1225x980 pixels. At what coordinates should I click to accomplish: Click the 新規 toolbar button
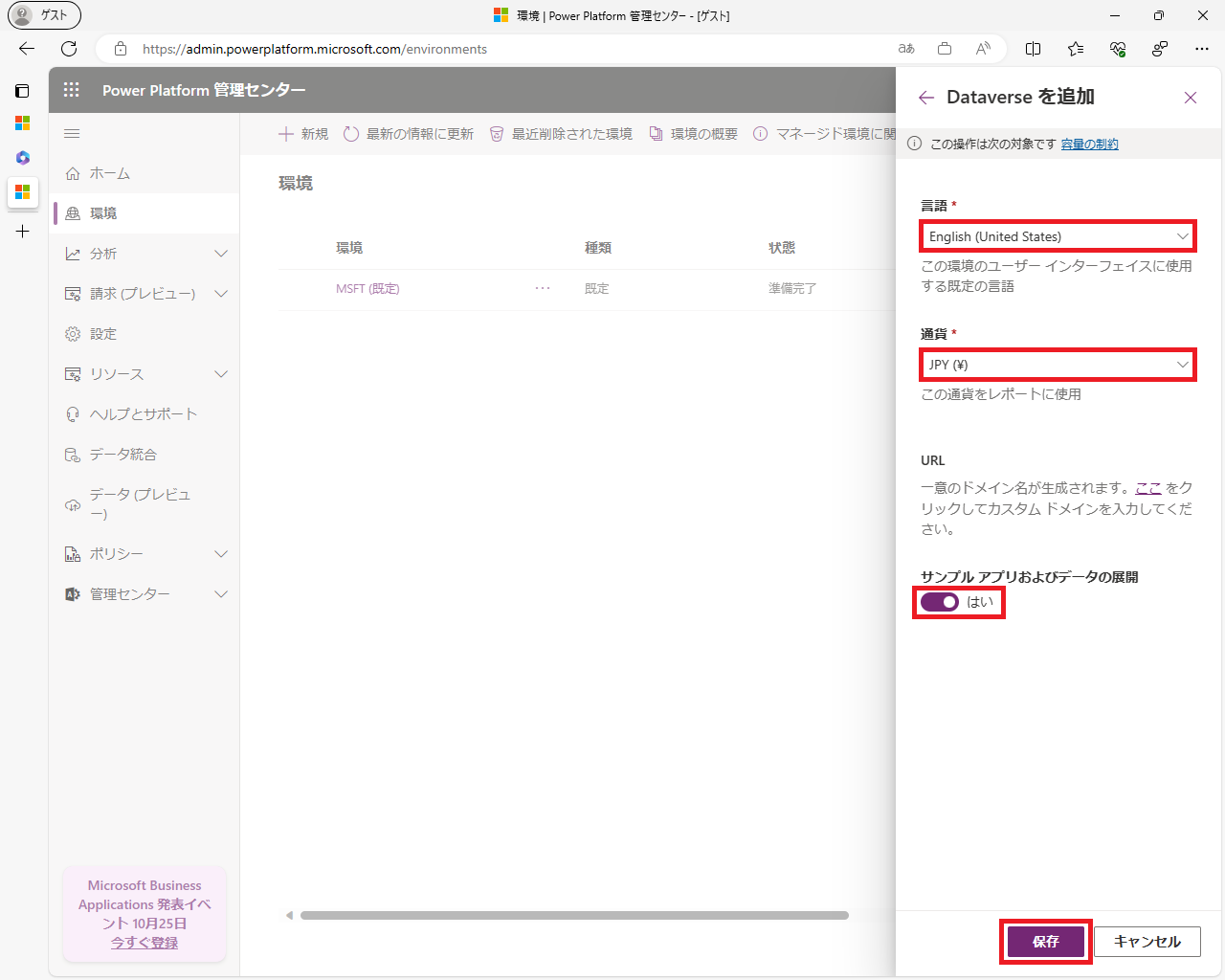[x=303, y=134]
